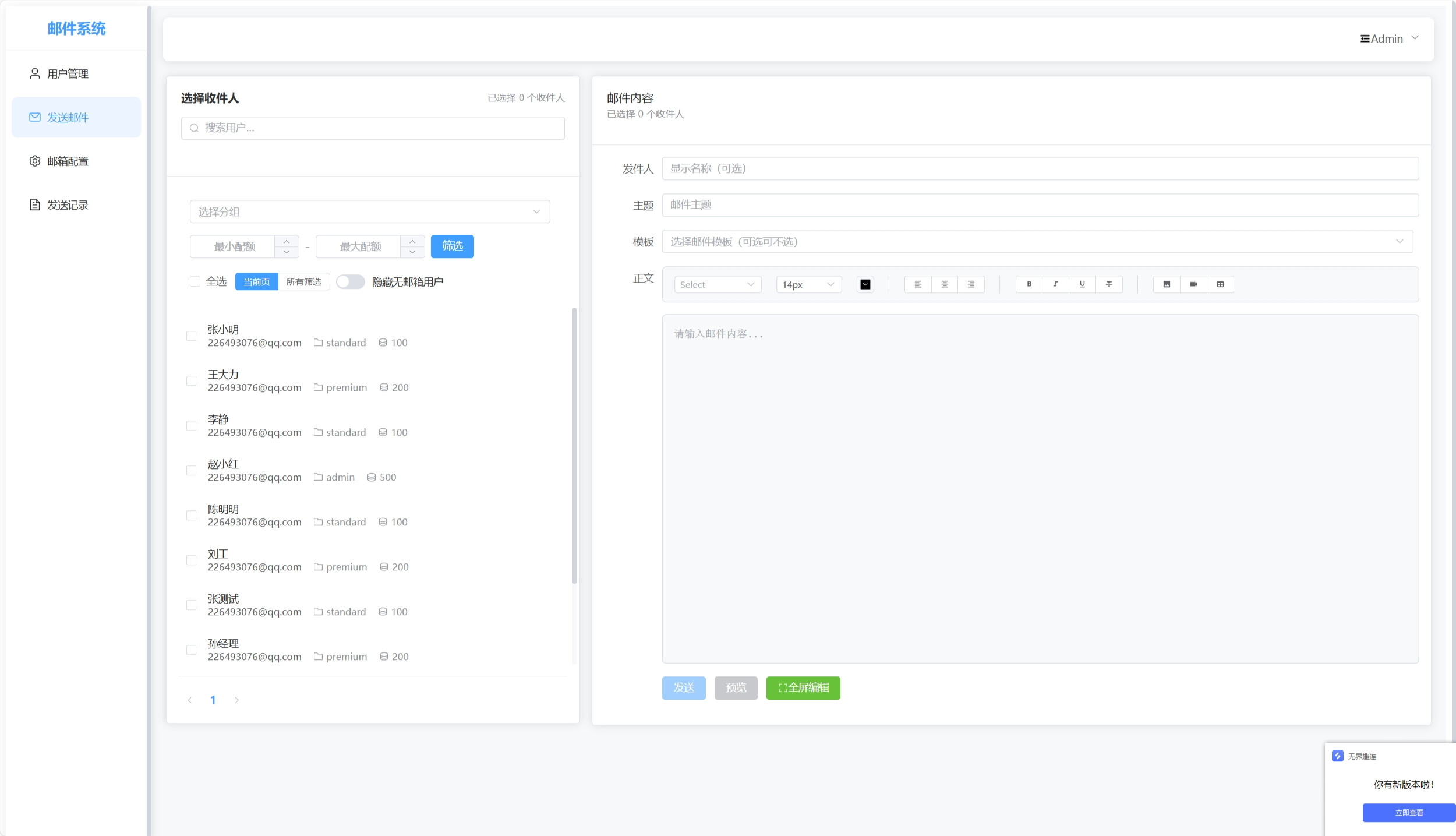Insert a table into the email body
1456x836 pixels.
click(1220, 284)
